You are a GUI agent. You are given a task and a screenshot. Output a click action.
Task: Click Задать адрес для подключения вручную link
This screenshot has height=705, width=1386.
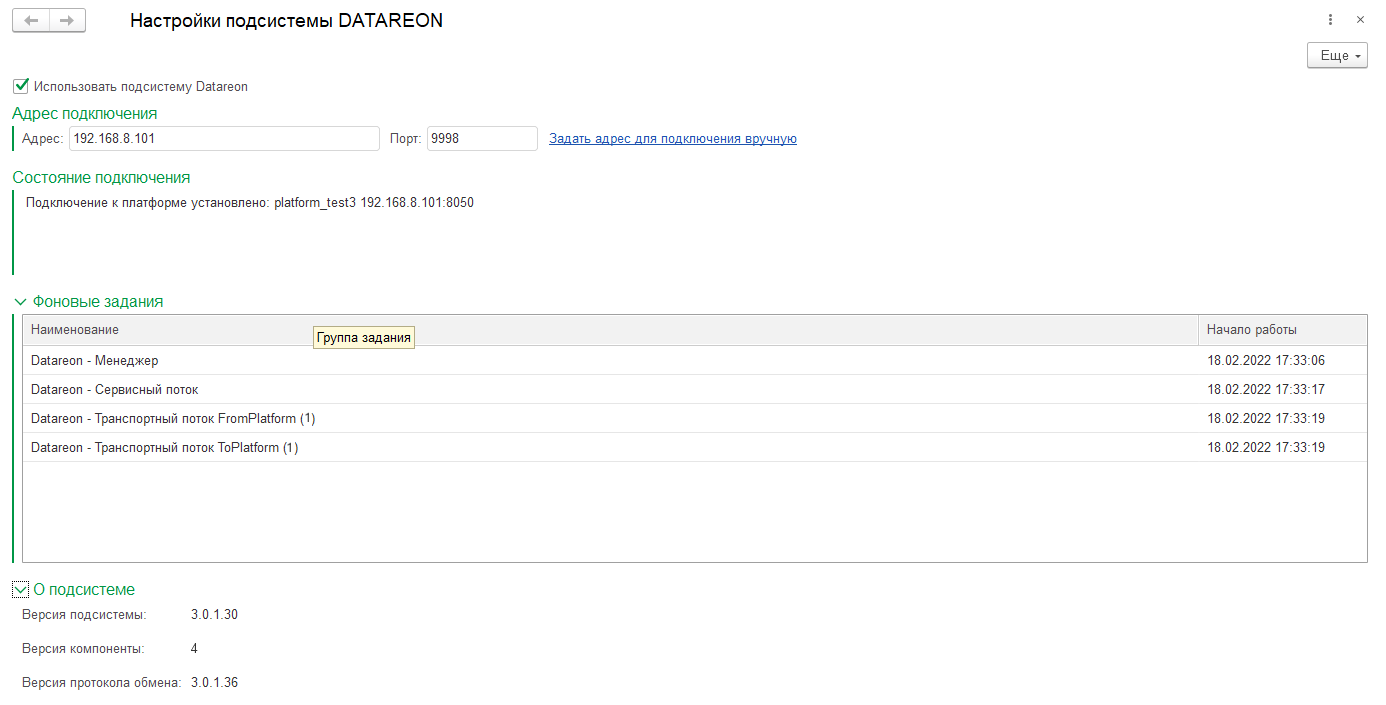672,139
